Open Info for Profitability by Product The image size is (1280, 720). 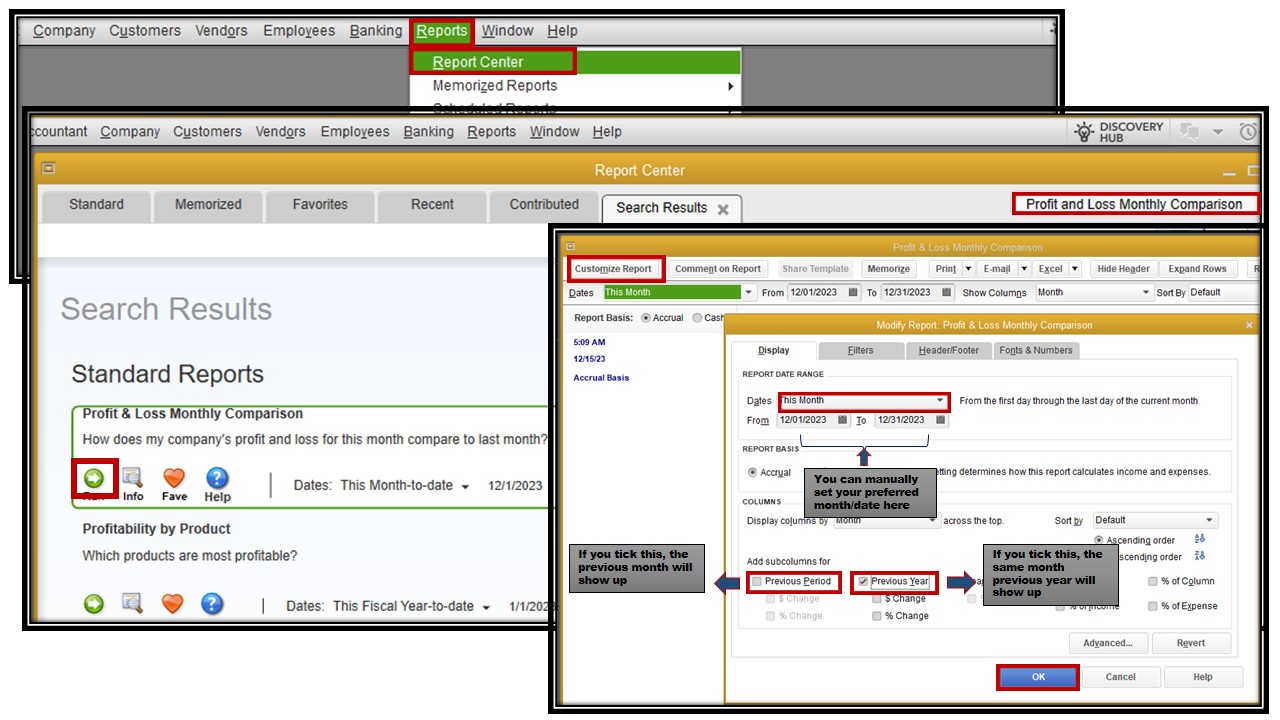pos(132,603)
